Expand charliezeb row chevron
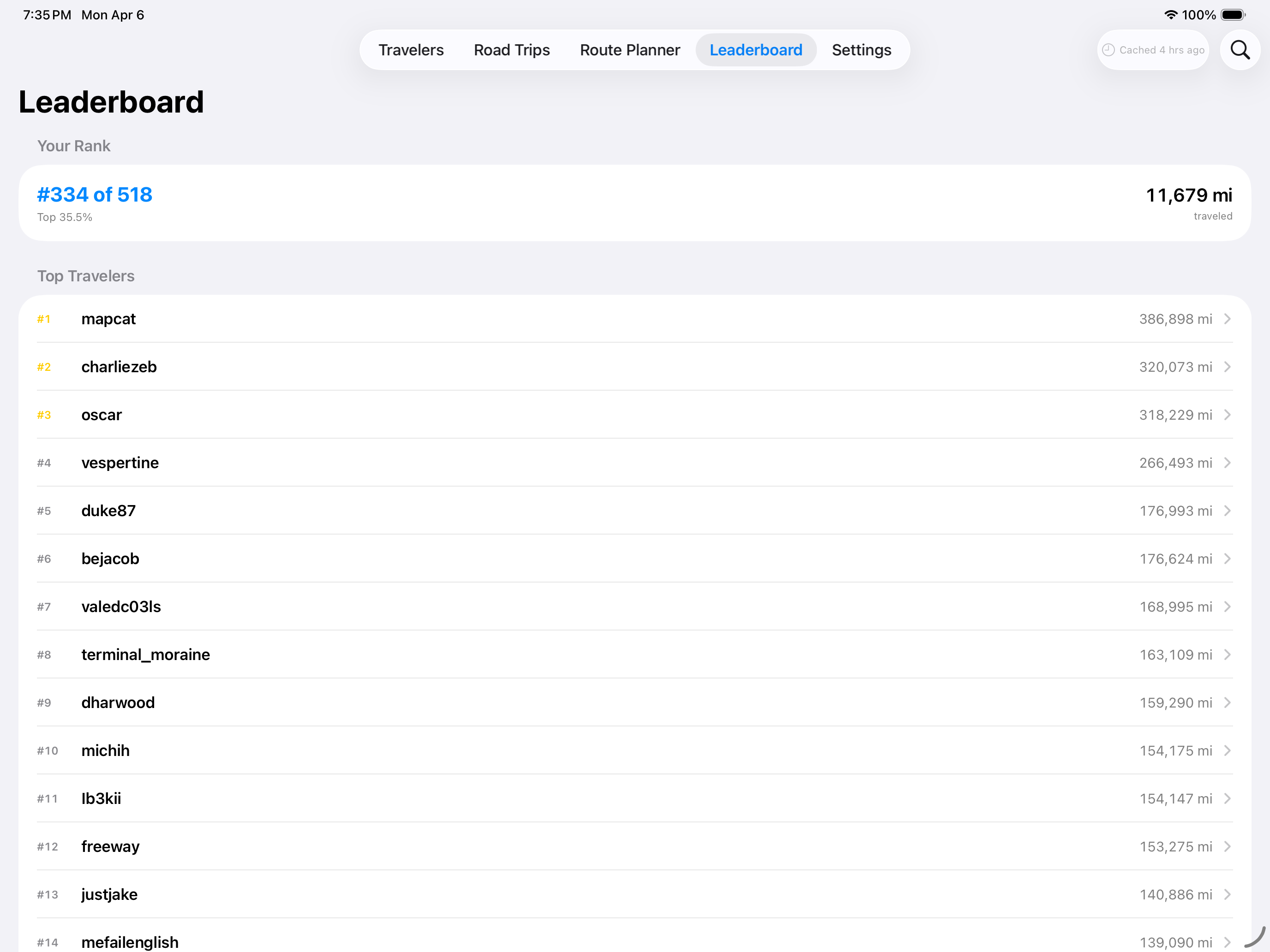This screenshot has width=1270, height=952. coord(1227,367)
